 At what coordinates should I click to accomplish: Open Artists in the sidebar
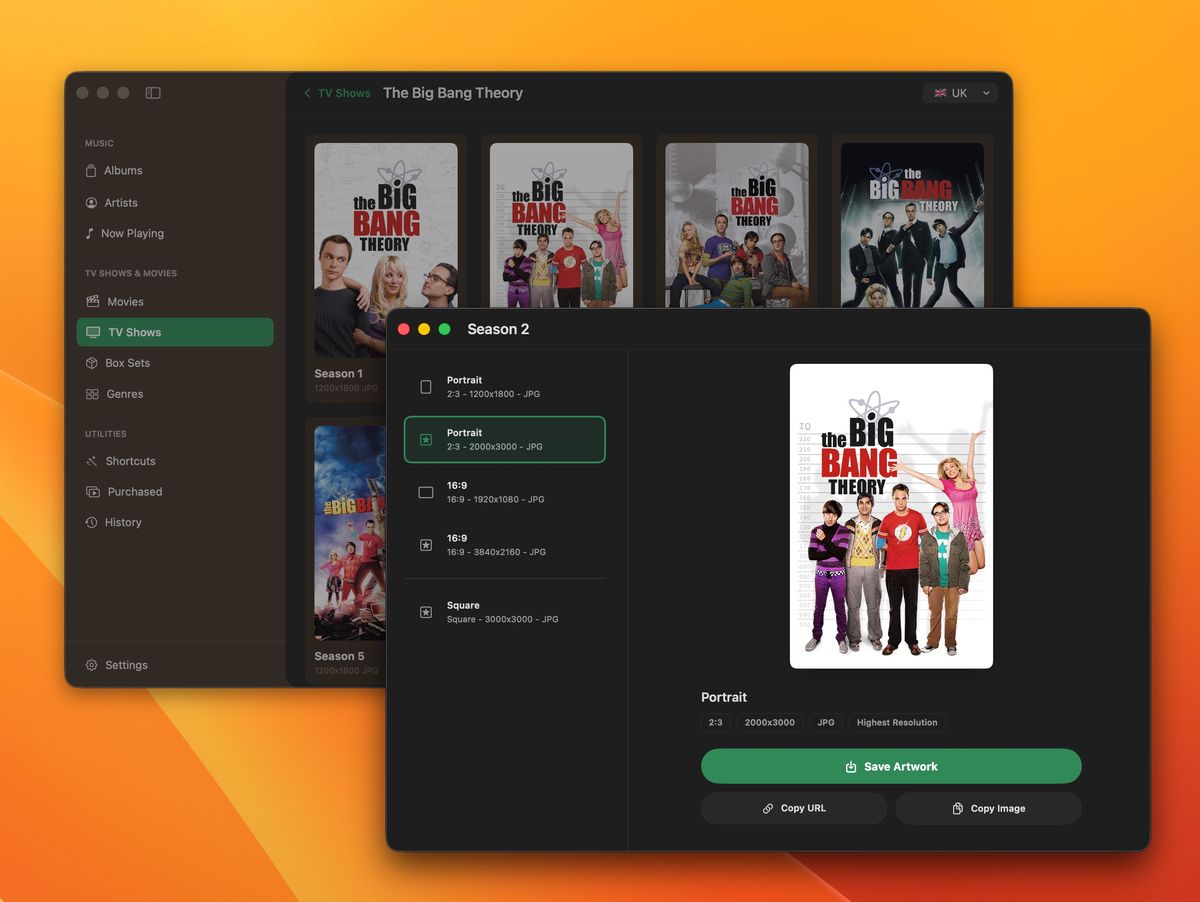click(x=175, y=203)
